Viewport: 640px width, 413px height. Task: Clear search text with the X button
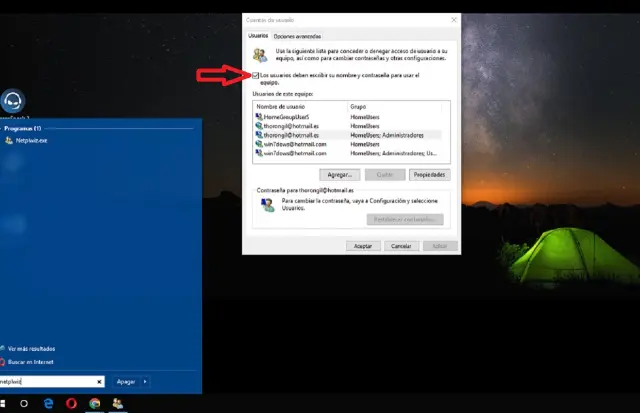pyautogui.click(x=98, y=381)
